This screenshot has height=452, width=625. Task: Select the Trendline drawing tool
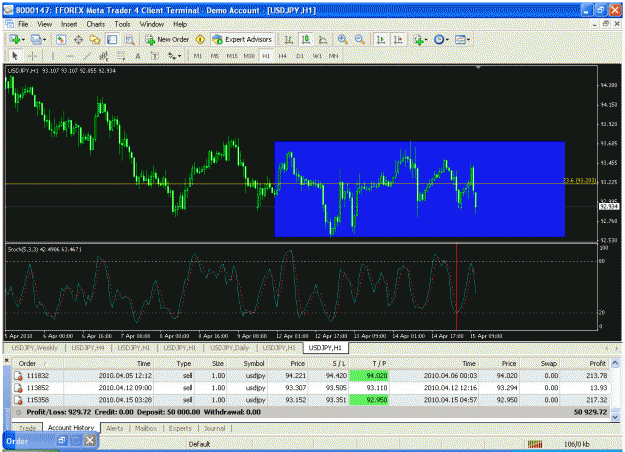[87, 56]
